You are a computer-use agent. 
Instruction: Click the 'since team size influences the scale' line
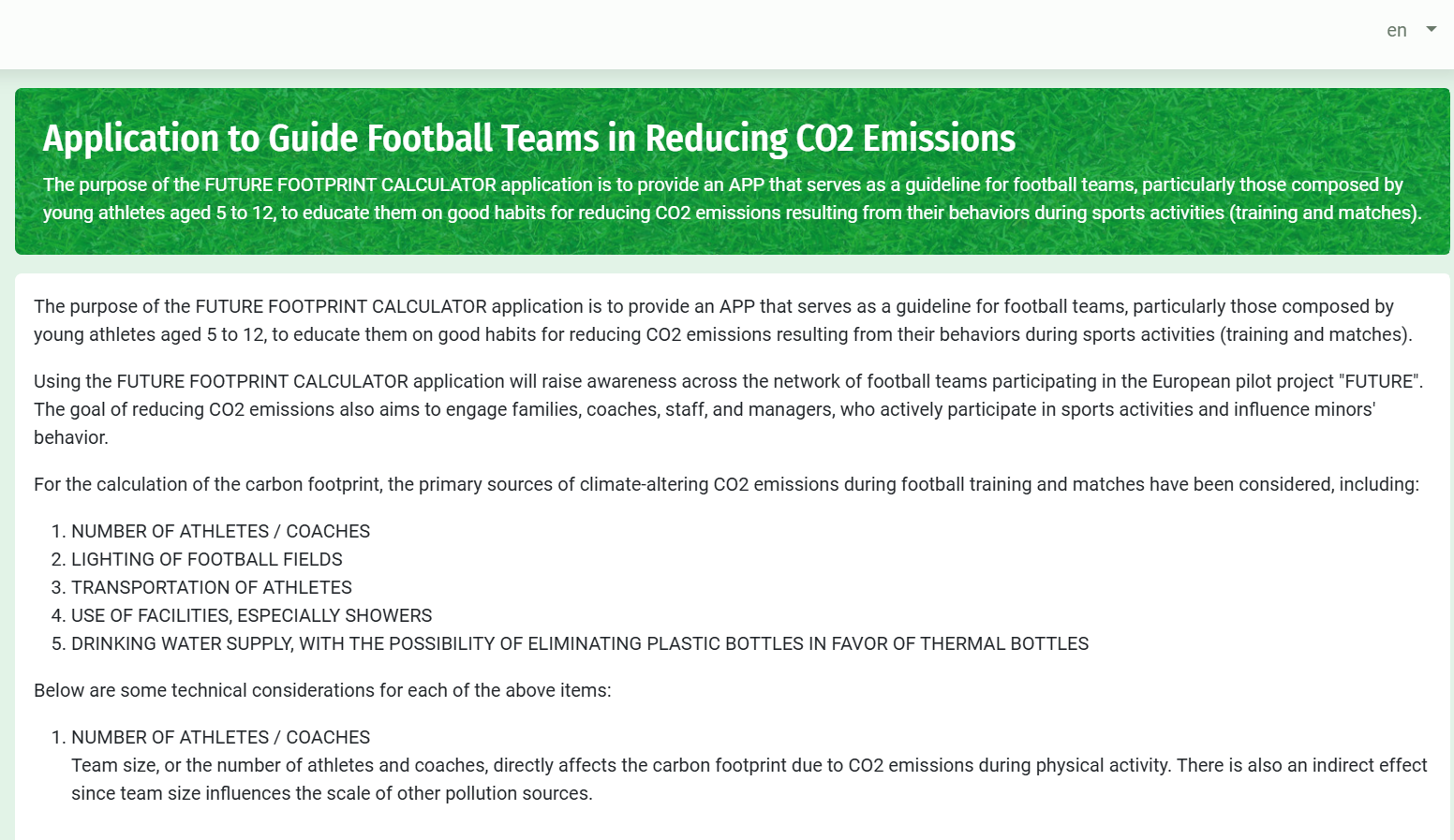pos(332,793)
